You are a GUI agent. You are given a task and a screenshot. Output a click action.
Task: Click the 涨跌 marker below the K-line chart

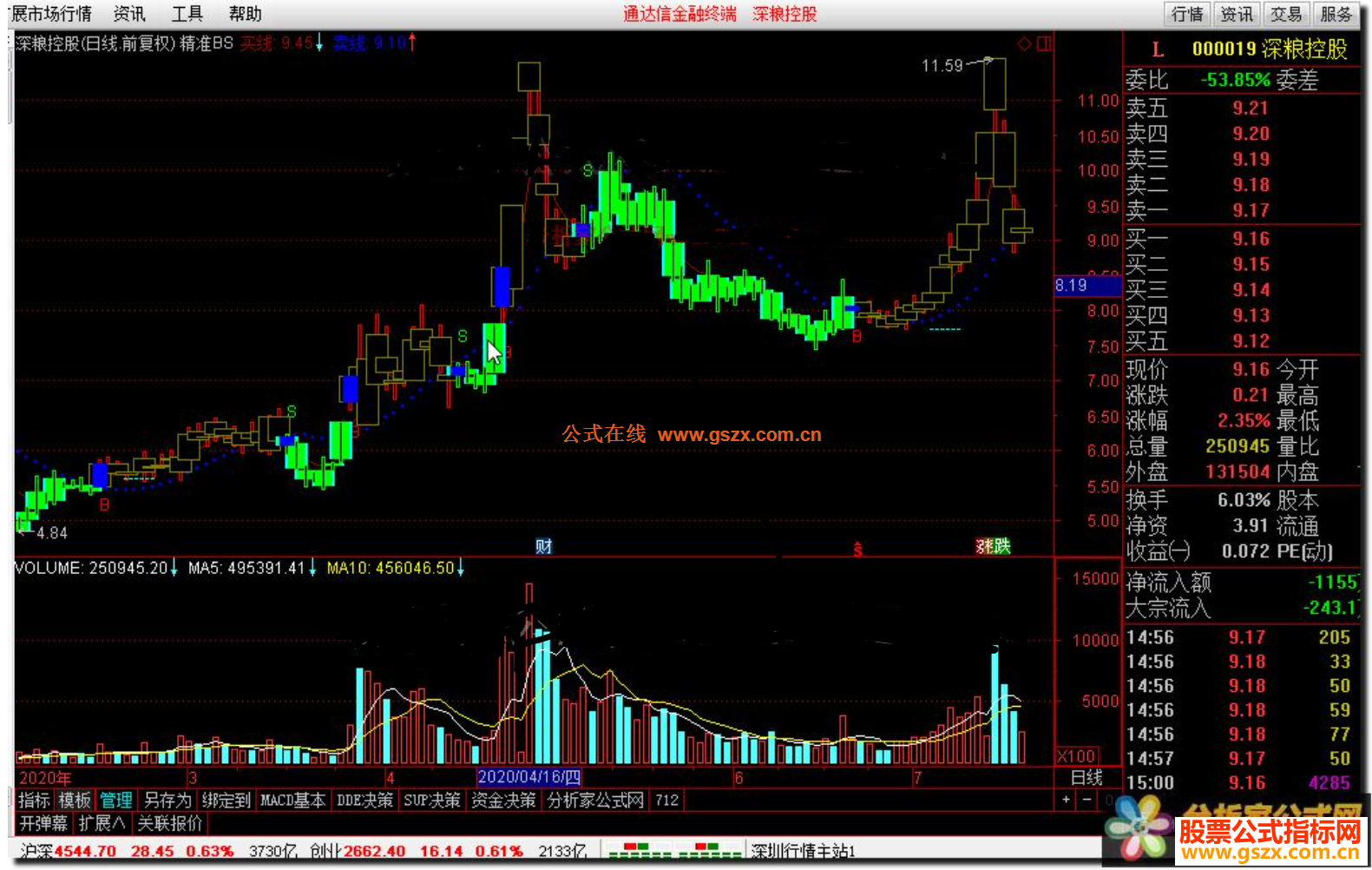click(994, 546)
